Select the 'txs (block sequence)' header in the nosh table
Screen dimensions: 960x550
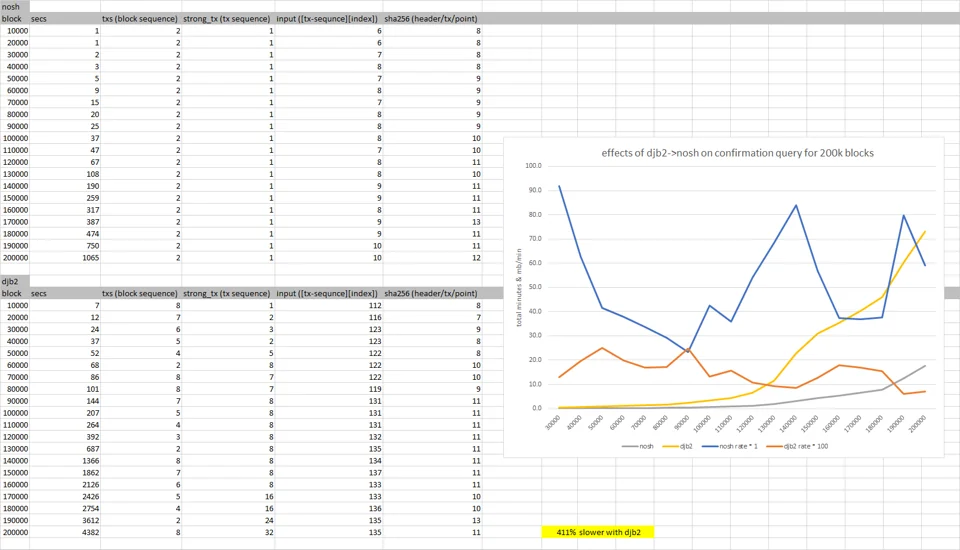point(141,19)
